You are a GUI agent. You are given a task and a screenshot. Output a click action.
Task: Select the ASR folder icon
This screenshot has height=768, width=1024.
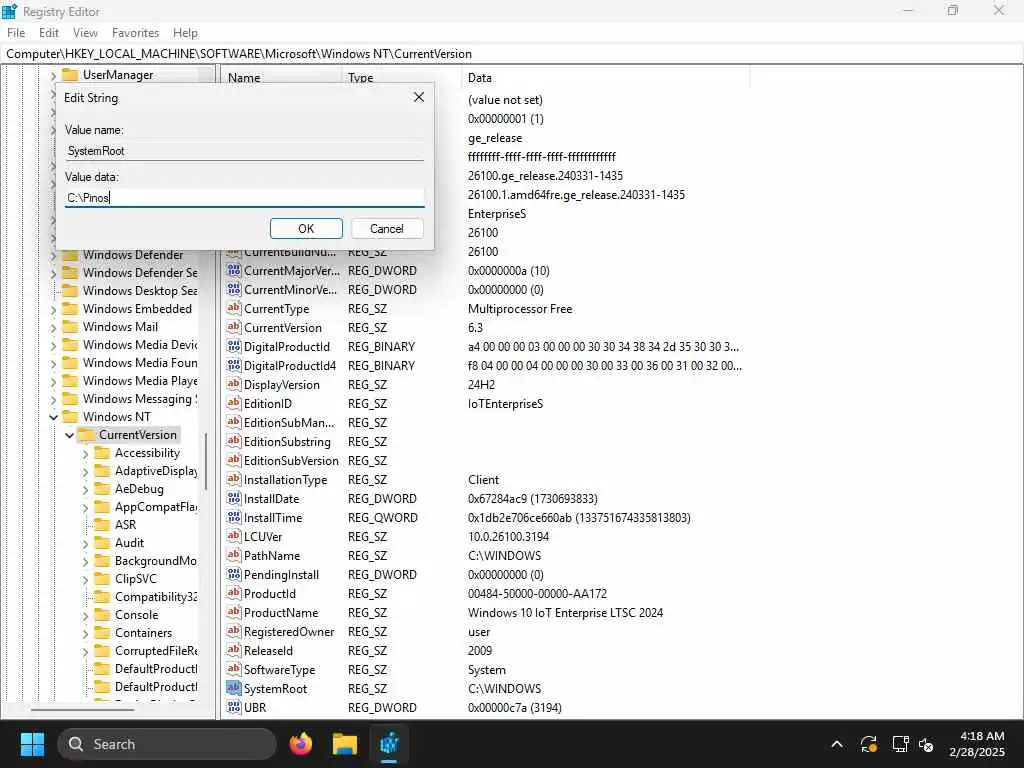pyautogui.click(x=102, y=524)
